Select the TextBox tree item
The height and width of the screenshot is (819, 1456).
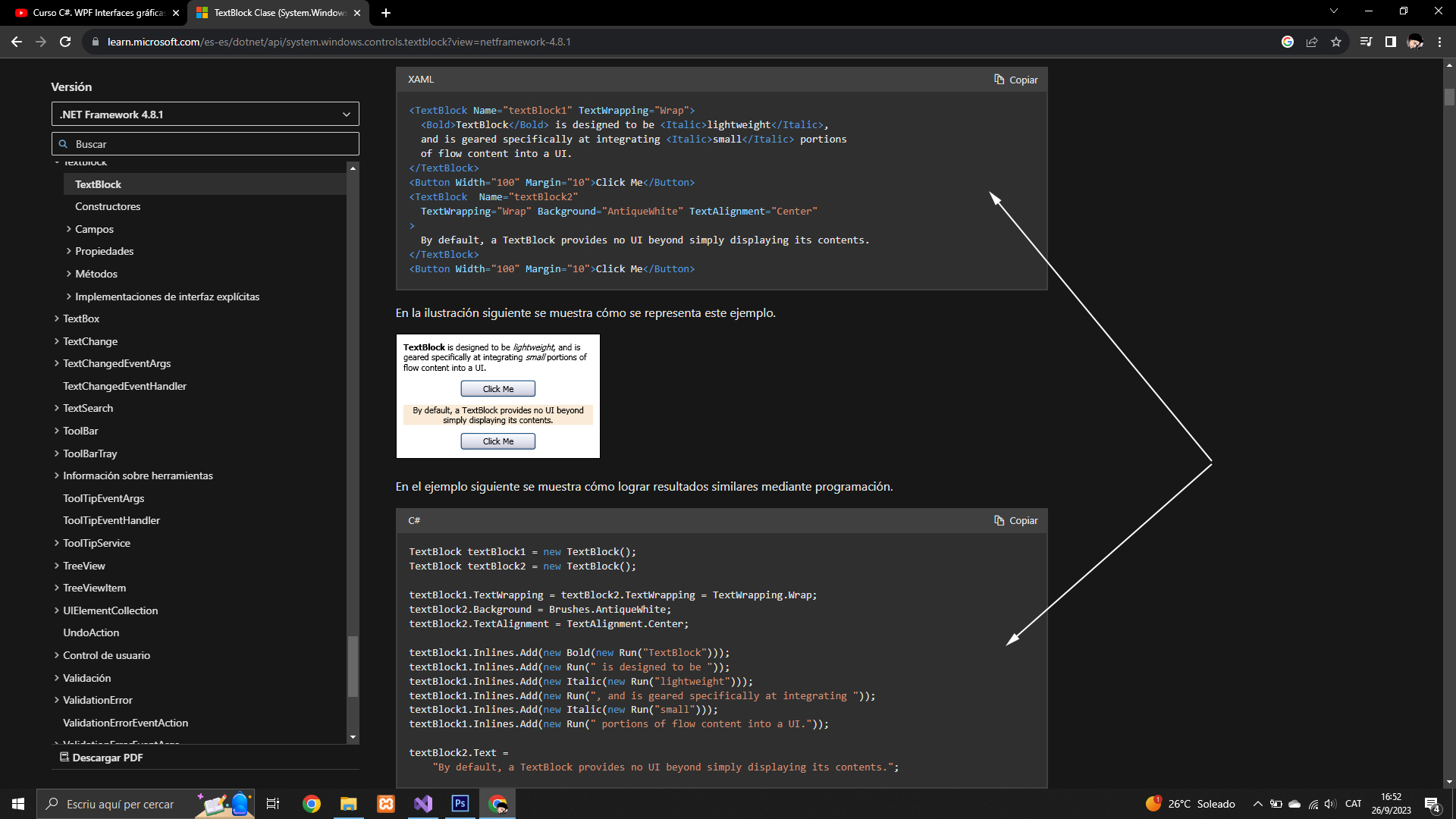pyautogui.click(x=81, y=318)
